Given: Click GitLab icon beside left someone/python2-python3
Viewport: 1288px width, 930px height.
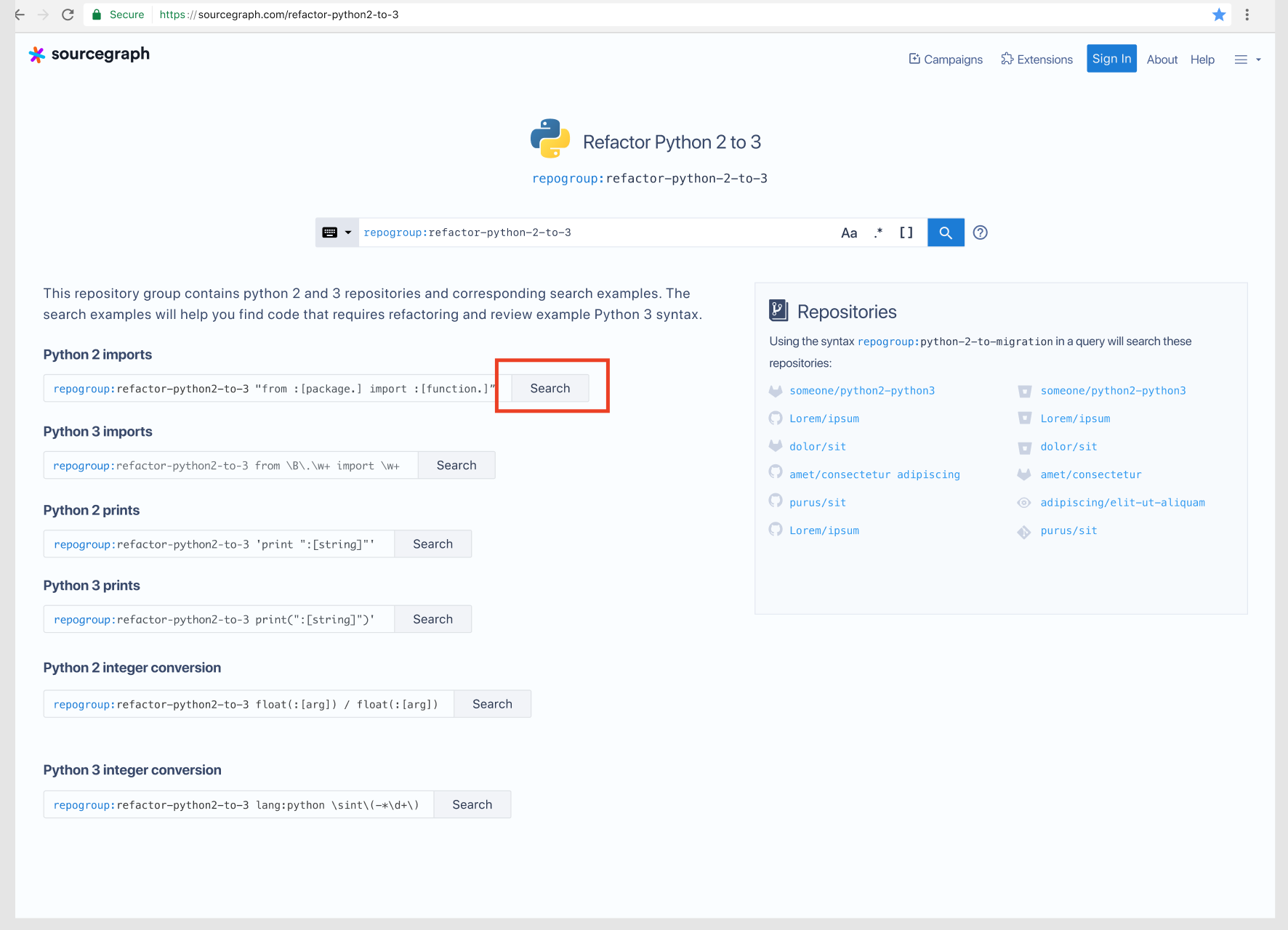Looking at the screenshot, I should (x=776, y=391).
